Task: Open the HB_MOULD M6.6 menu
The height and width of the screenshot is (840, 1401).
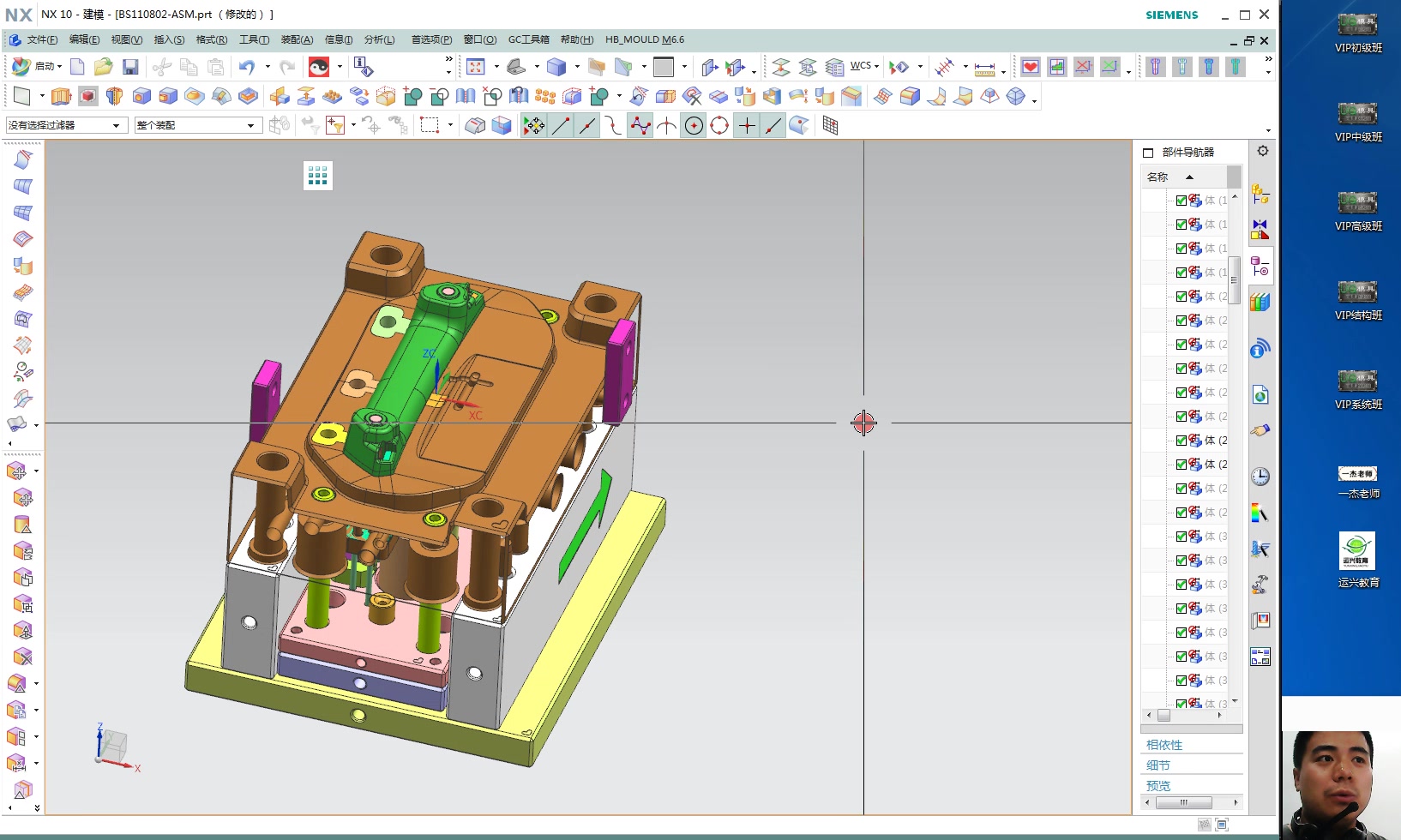Action: (645, 40)
